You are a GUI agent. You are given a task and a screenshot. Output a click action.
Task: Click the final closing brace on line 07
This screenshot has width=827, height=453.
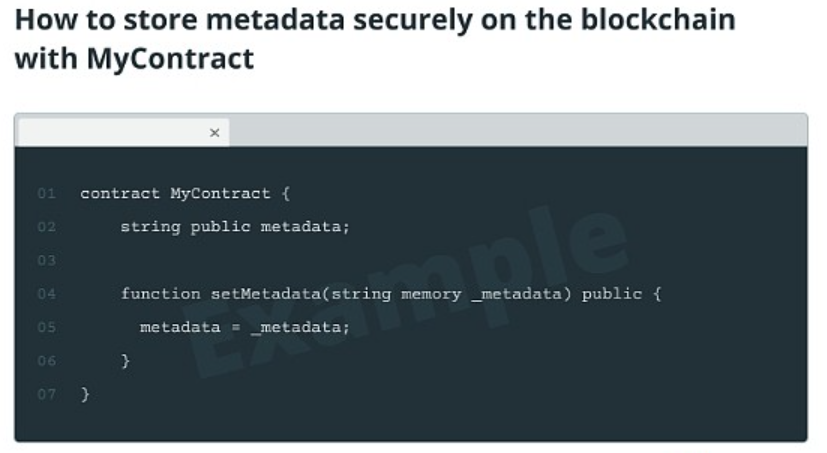coord(85,394)
